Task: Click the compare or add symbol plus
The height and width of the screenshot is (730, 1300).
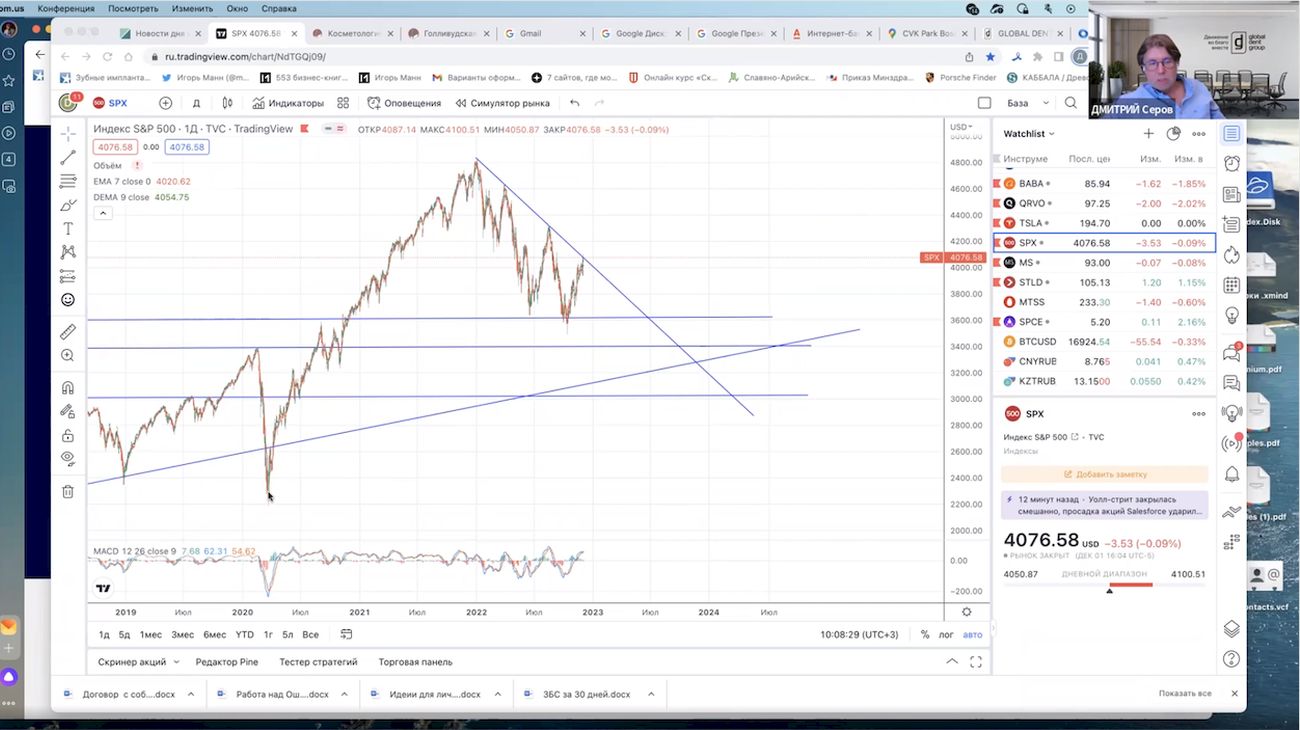Action: [165, 103]
